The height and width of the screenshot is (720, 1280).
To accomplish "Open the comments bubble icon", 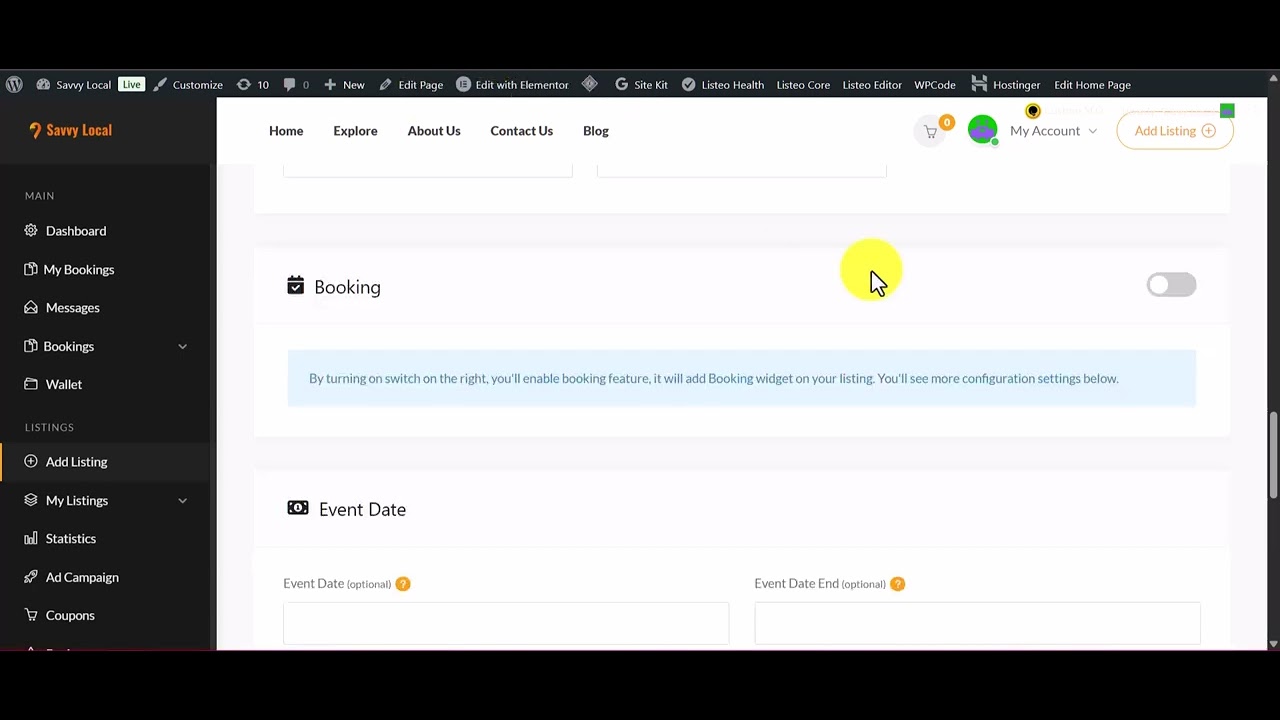I will (x=290, y=85).
